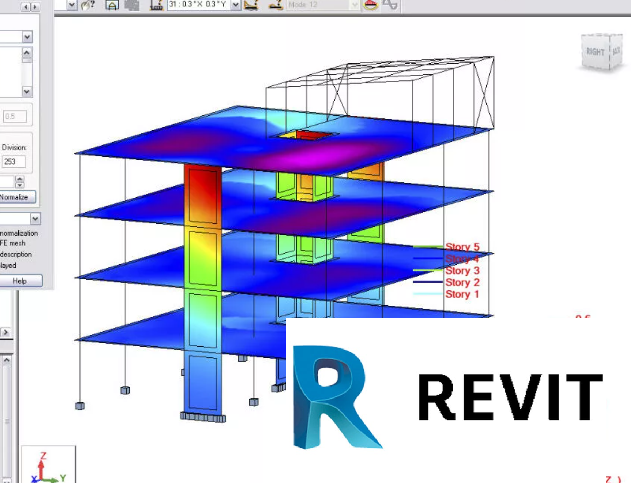Click the first beam load icon after combo
Image resolution: width=631 pixels, height=483 pixels.
coord(252,5)
